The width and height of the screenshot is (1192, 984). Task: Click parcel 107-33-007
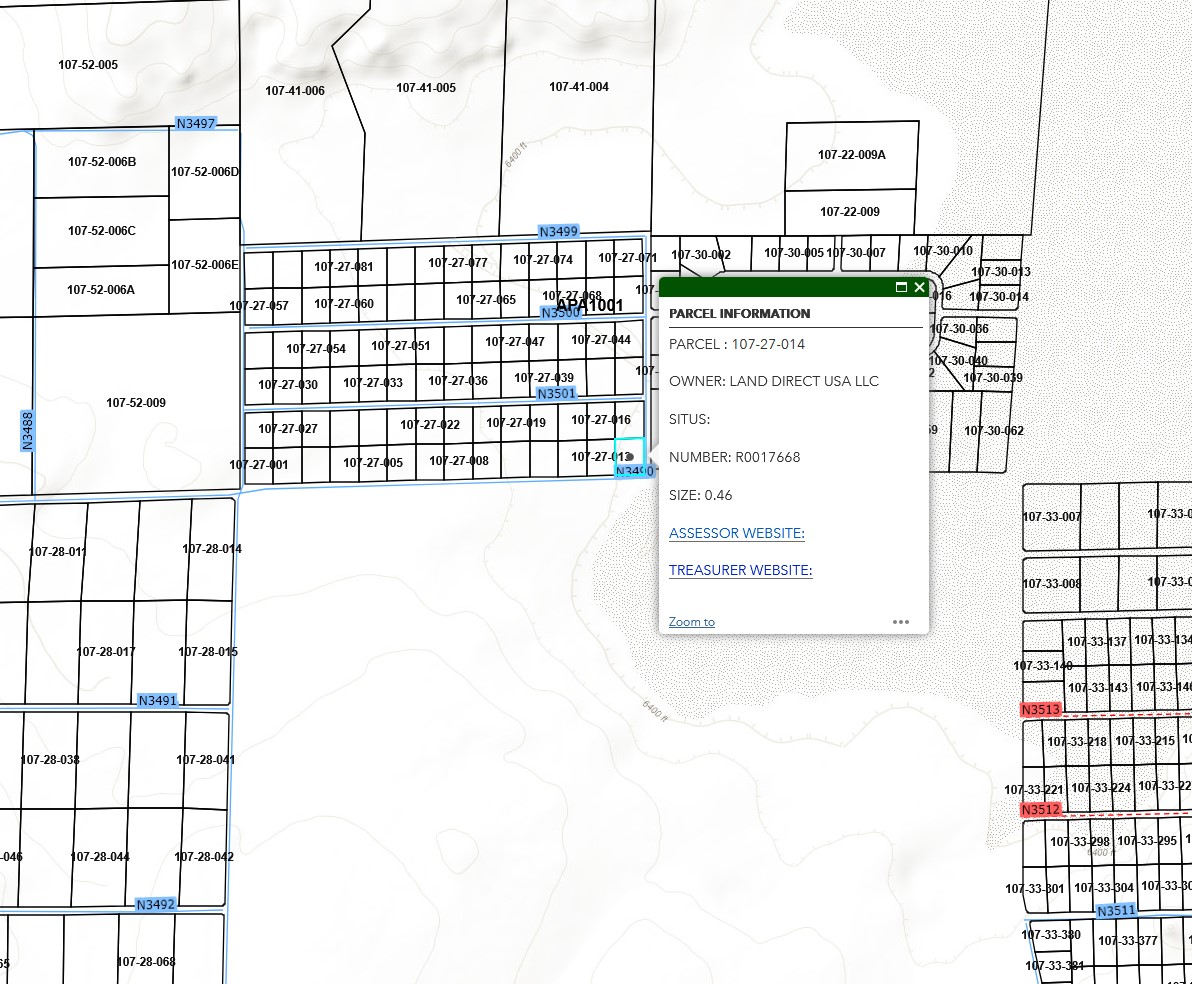point(1051,517)
